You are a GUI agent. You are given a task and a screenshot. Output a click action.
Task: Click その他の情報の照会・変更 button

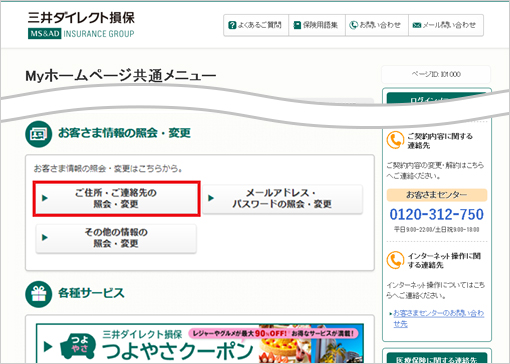click(x=116, y=238)
